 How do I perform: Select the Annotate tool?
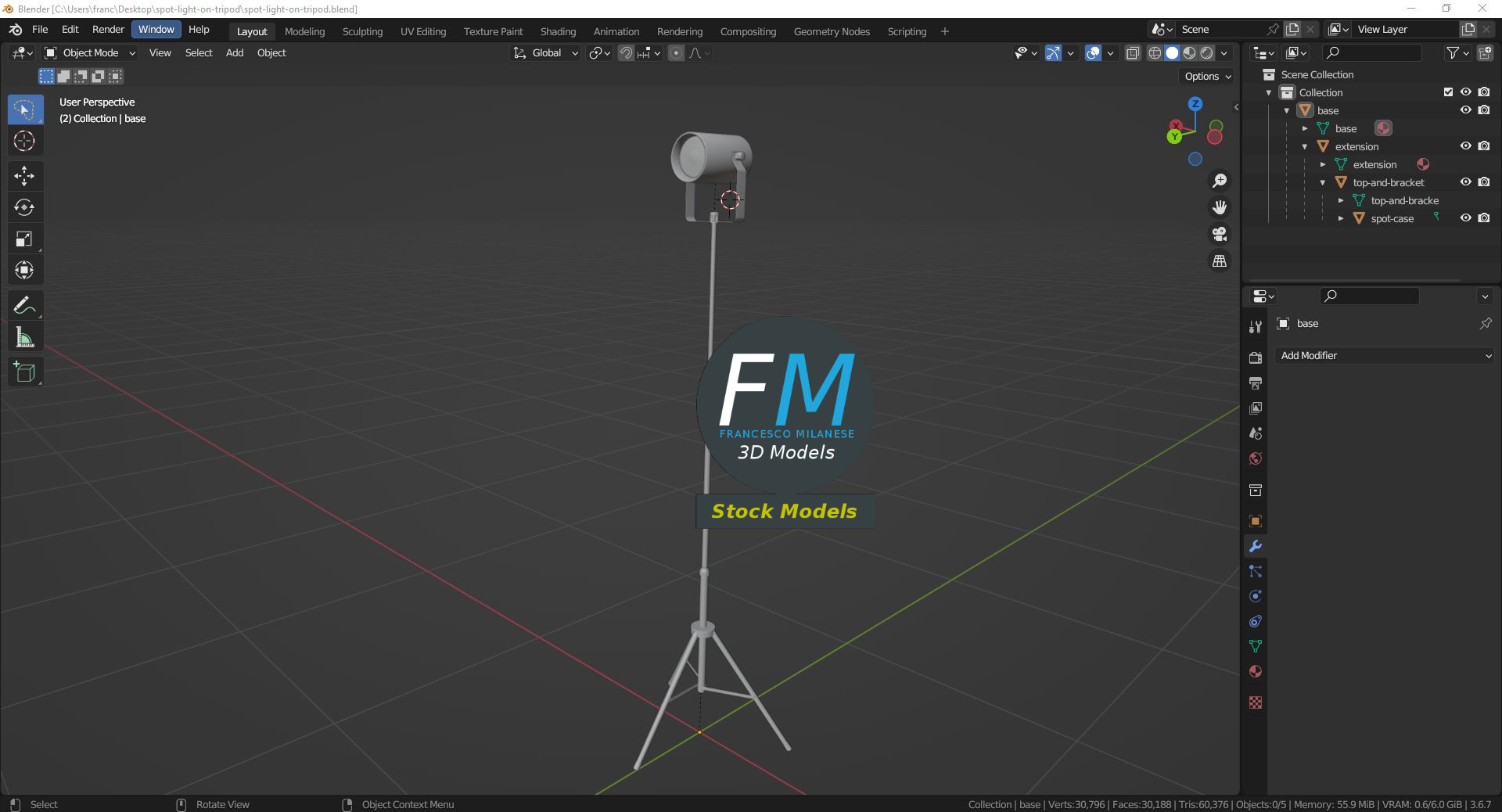(x=24, y=305)
